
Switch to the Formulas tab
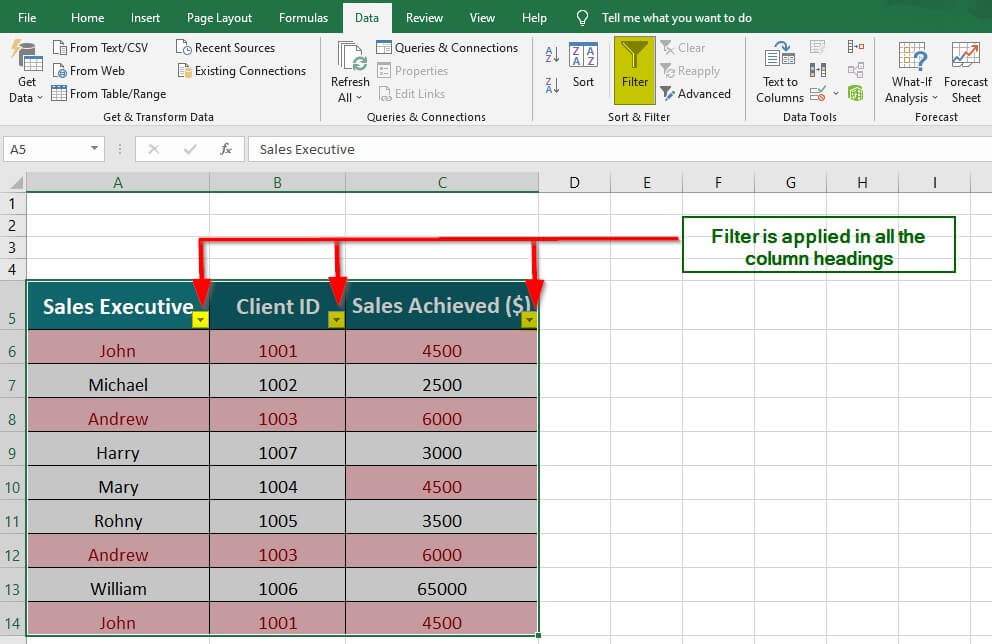pyautogui.click(x=303, y=18)
